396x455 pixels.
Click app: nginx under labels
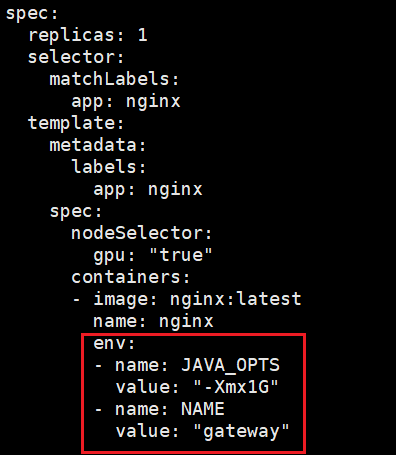pos(148,189)
